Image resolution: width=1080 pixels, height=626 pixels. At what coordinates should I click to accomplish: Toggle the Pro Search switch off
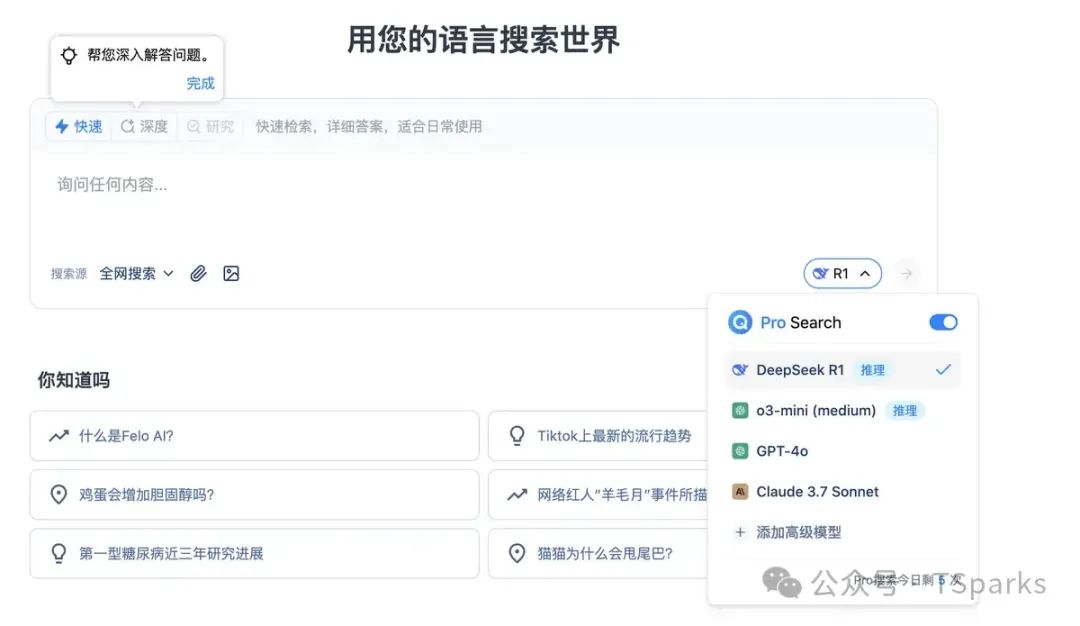pos(943,322)
